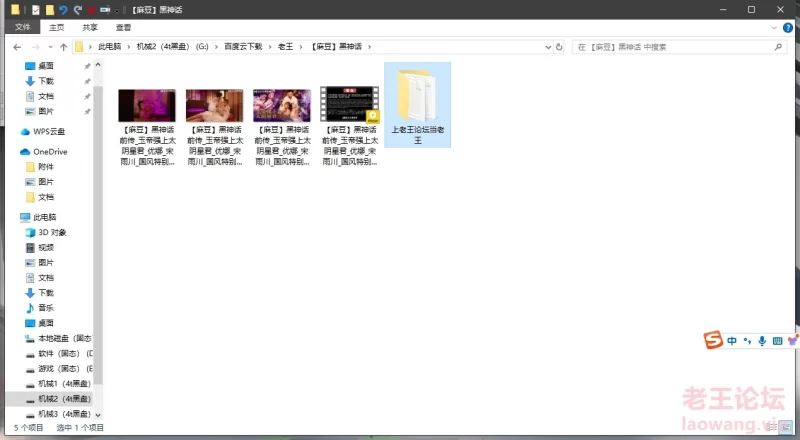The image size is (800, 440).
Task: Click 老王 in the address breadcrumb
Action: click(x=285, y=46)
